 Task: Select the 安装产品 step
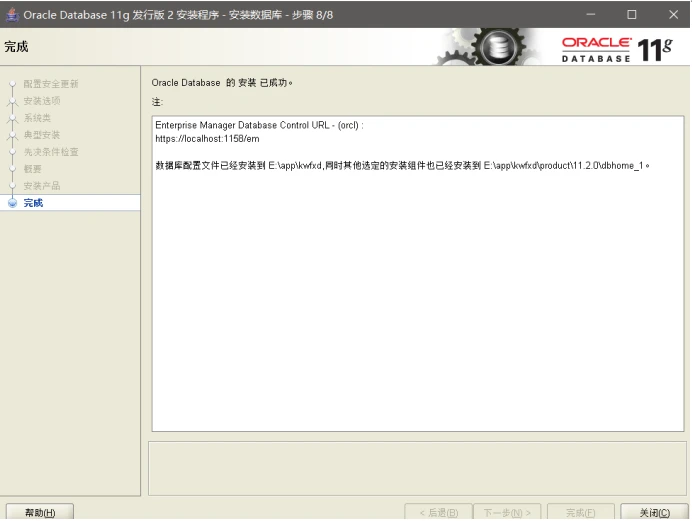42,186
